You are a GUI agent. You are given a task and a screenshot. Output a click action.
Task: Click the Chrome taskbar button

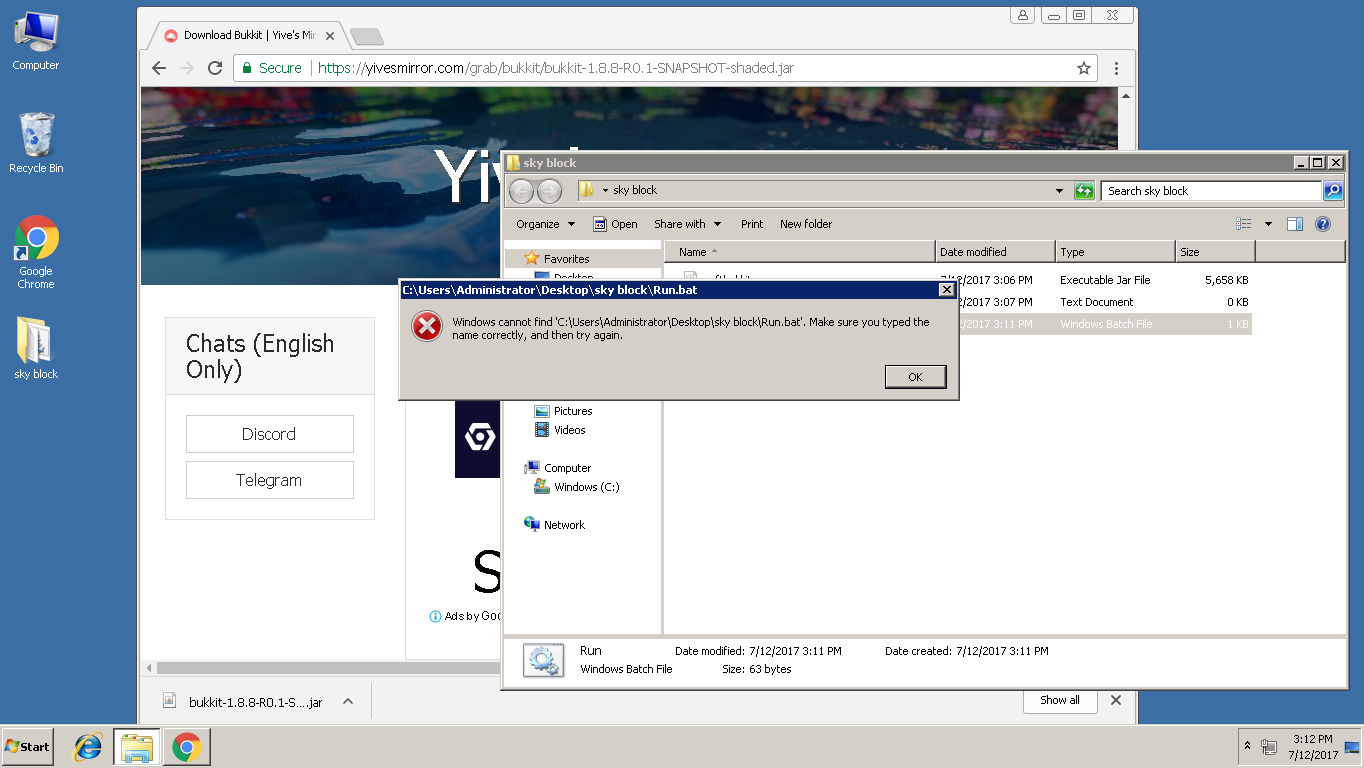pos(186,747)
